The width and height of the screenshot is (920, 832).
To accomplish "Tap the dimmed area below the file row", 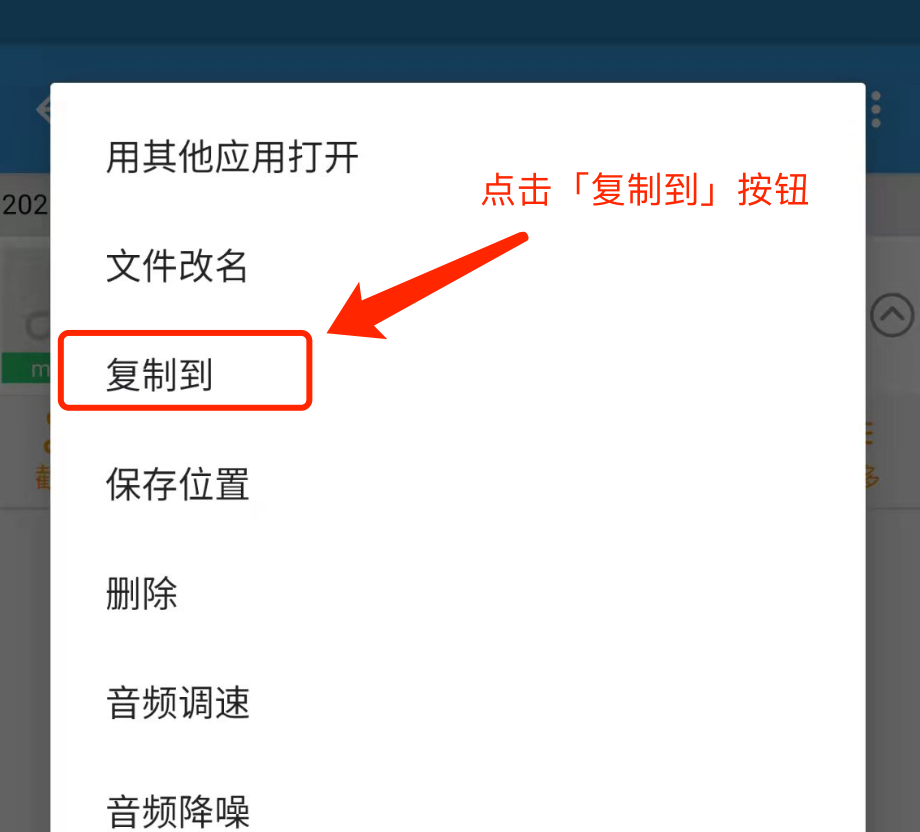I will tap(26, 669).
